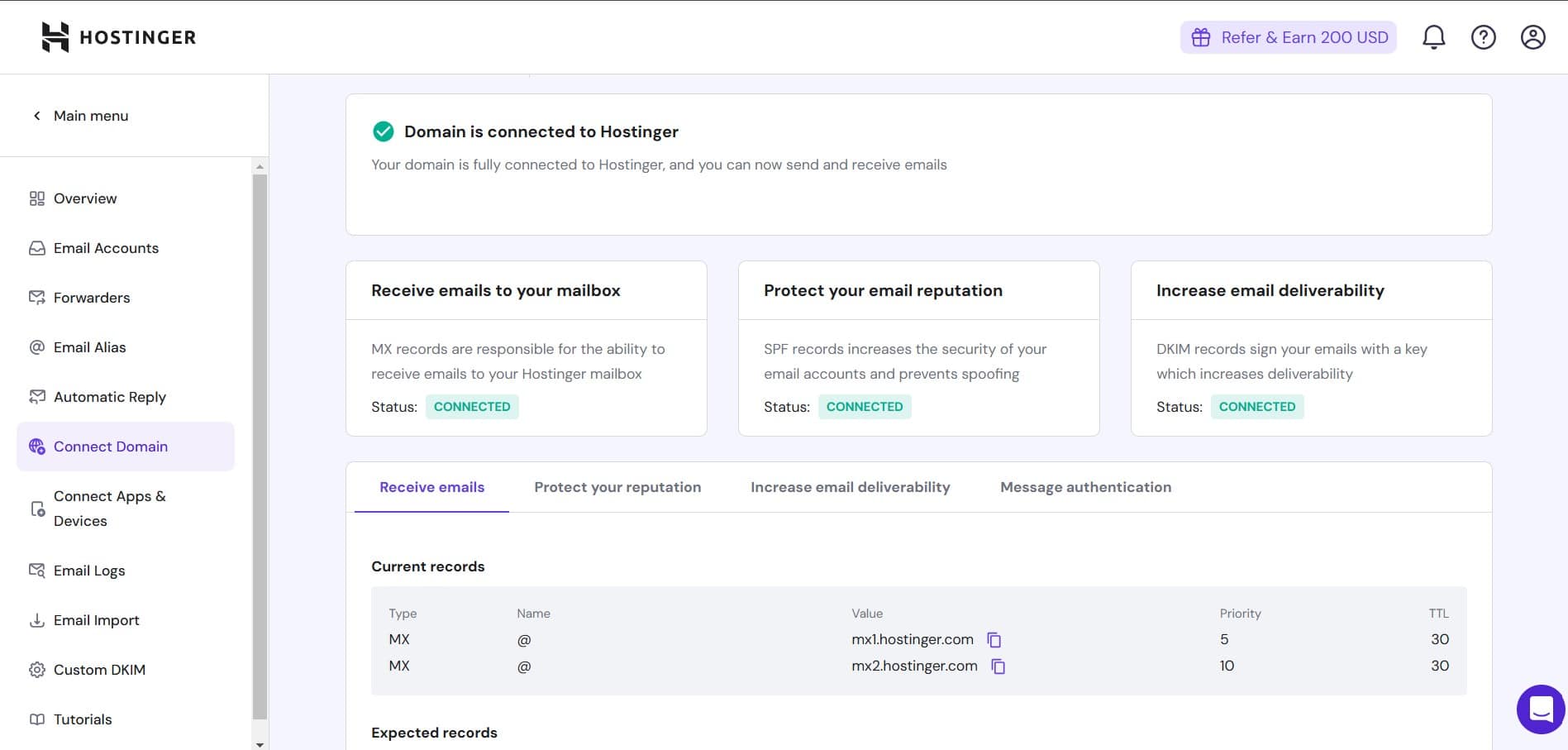Copy the mx2.hostinger.com value
Screen dimensions: 1568x750
tap(998, 666)
